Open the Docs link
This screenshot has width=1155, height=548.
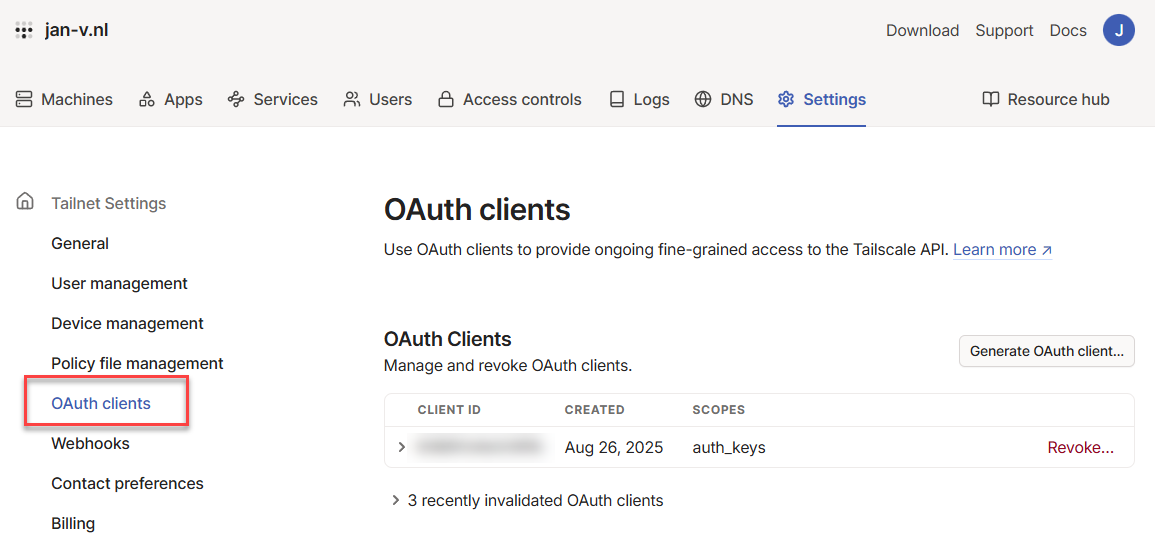1068,31
